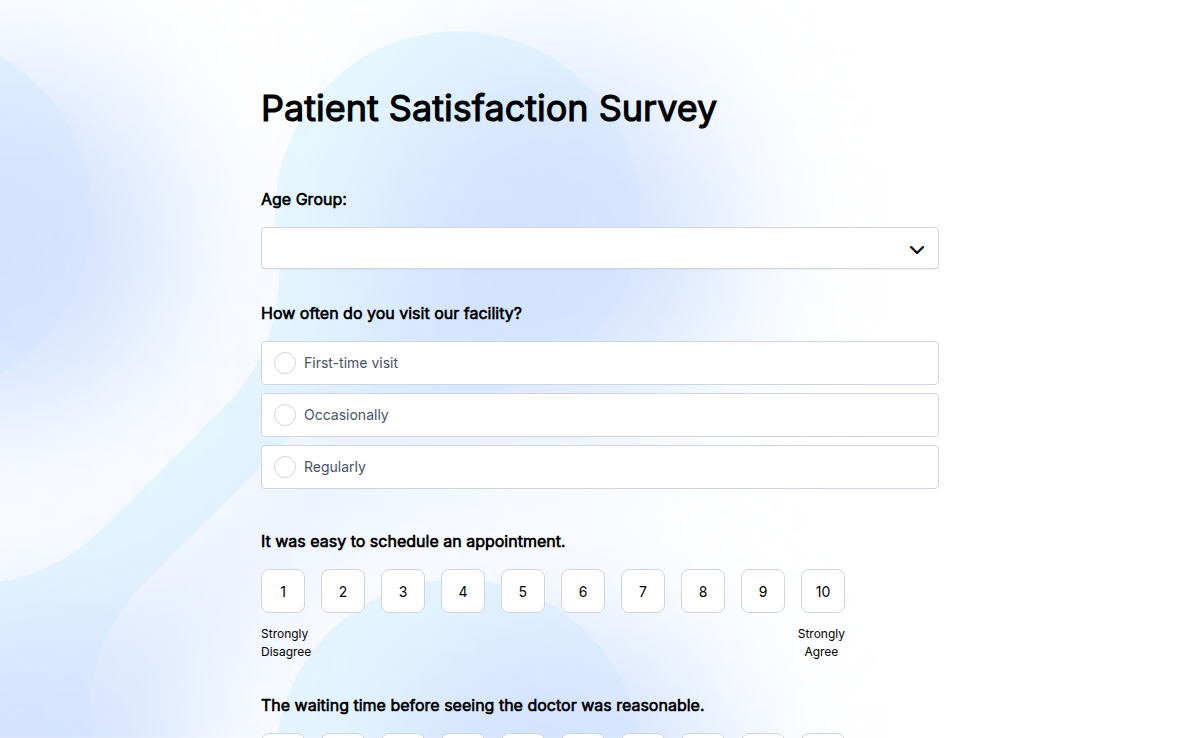Screen dimensions: 1200x738
Task: Select the second rating for waiting time question
Action: (x=343, y=734)
